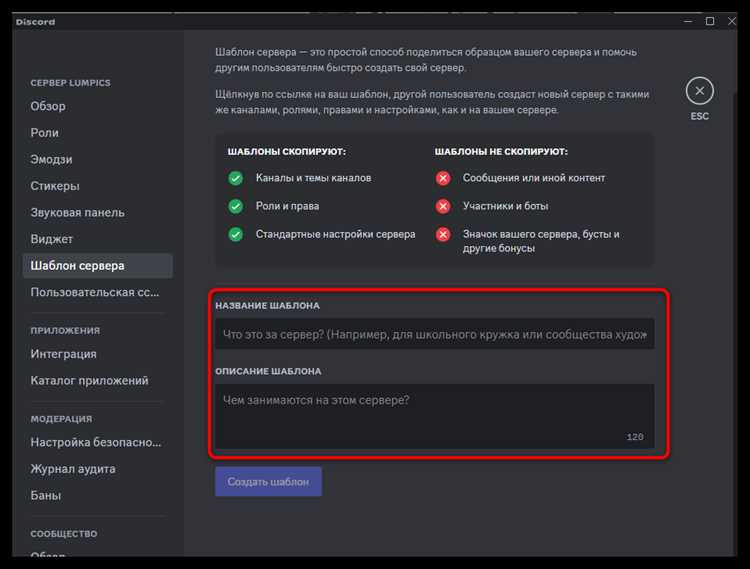
Task: Select the Шаблон сервера sidebar item
Action: [98, 265]
